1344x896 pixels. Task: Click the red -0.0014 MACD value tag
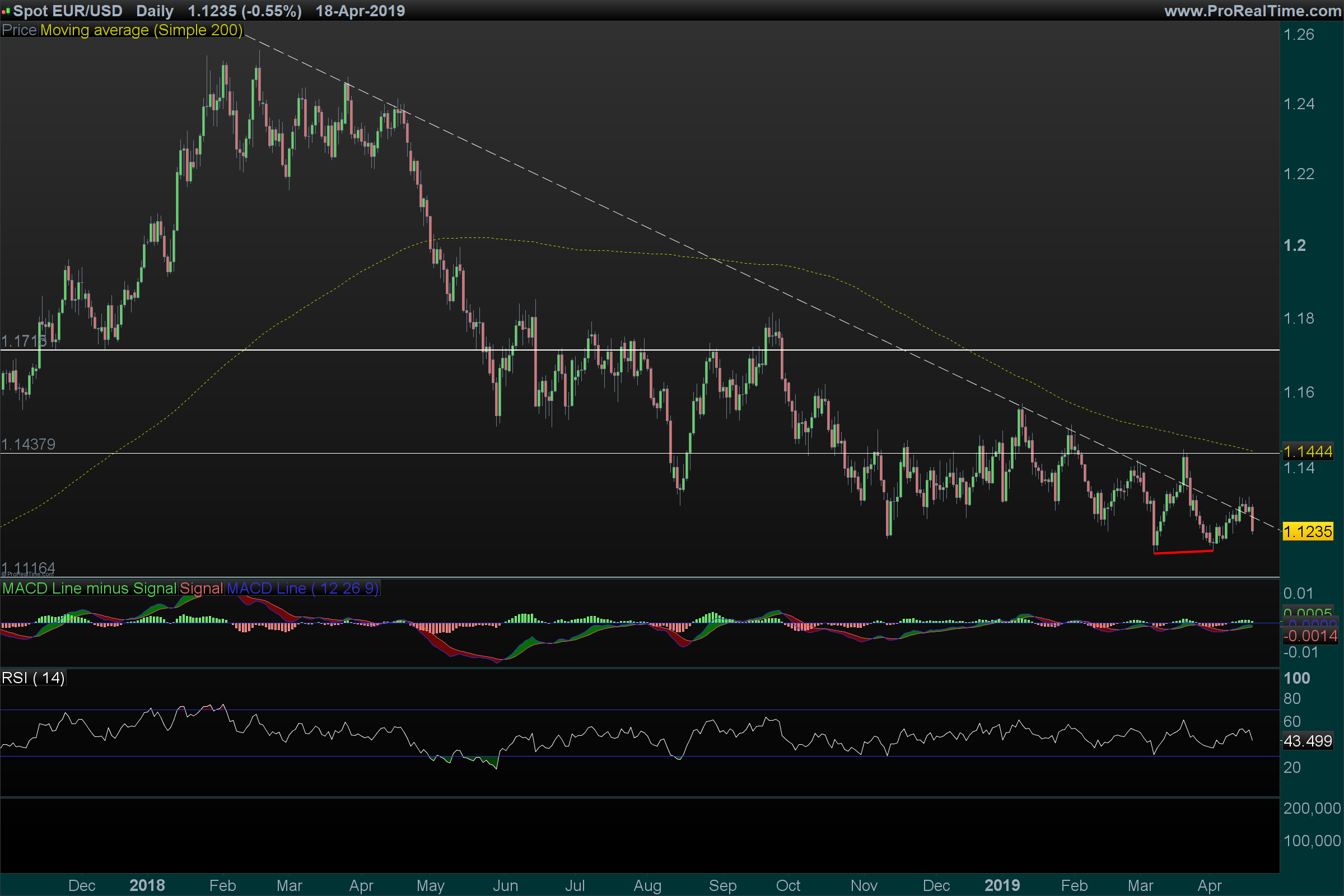click(x=1310, y=636)
